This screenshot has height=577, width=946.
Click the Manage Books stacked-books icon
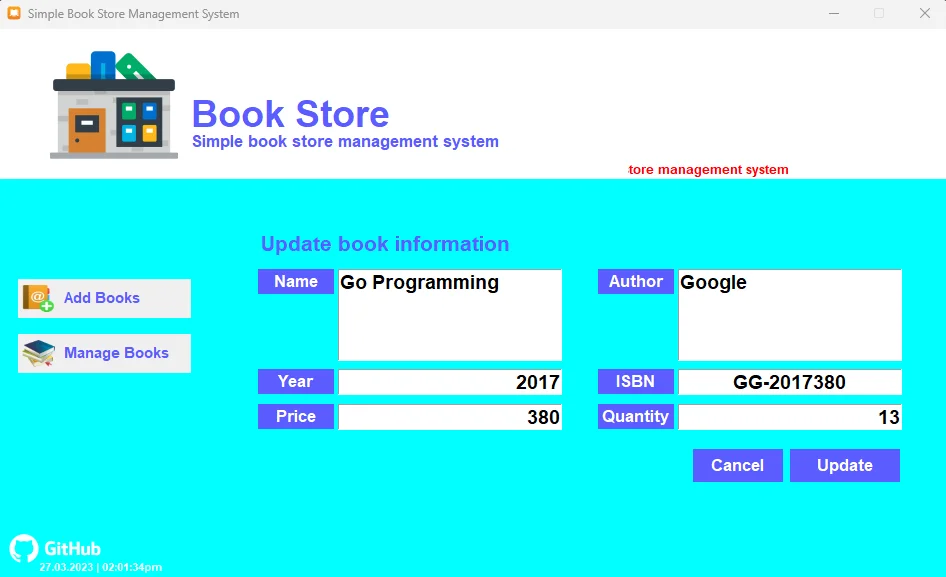click(x=39, y=353)
